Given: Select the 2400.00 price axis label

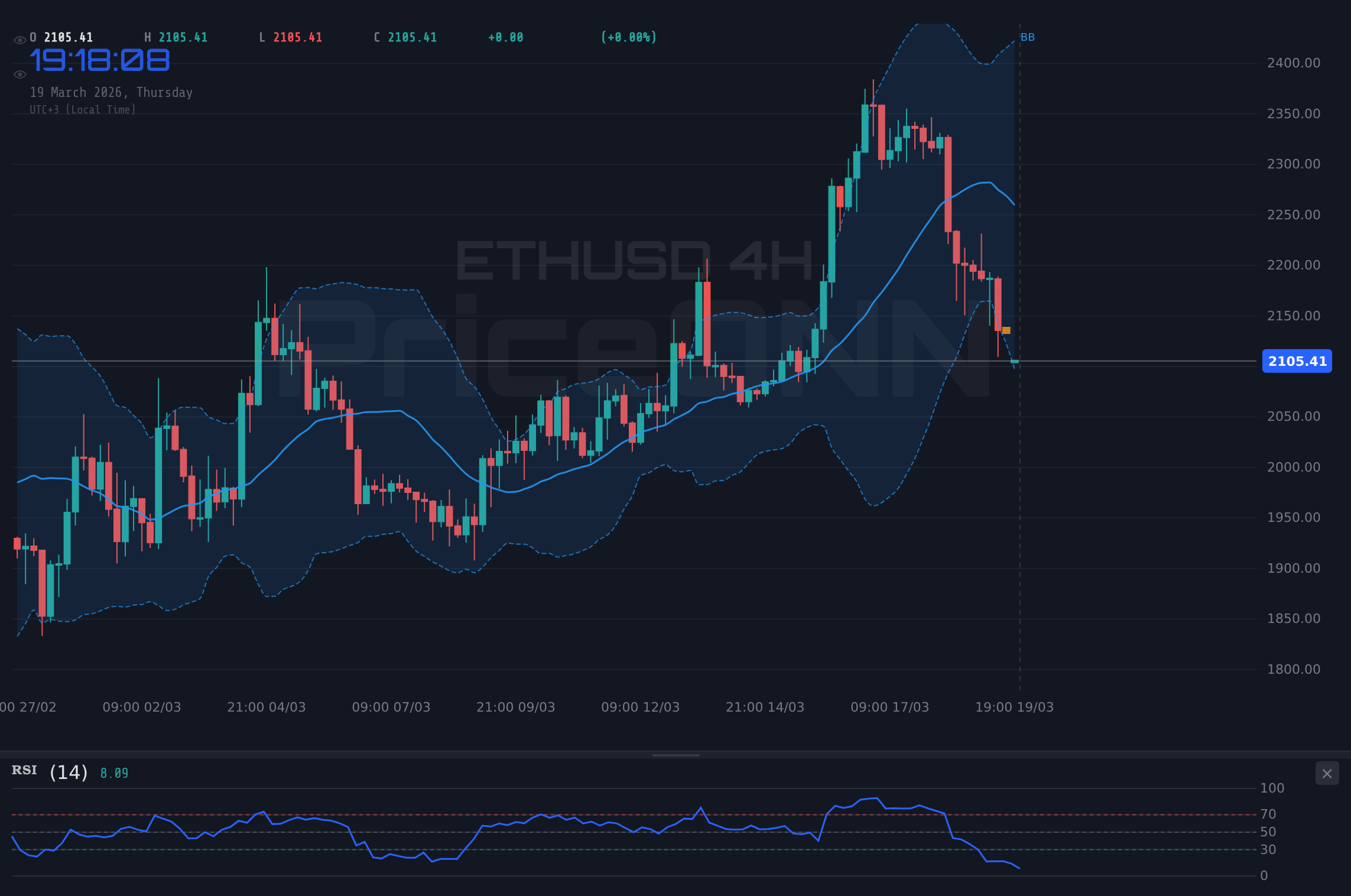Looking at the screenshot, I should [1295, 62].
